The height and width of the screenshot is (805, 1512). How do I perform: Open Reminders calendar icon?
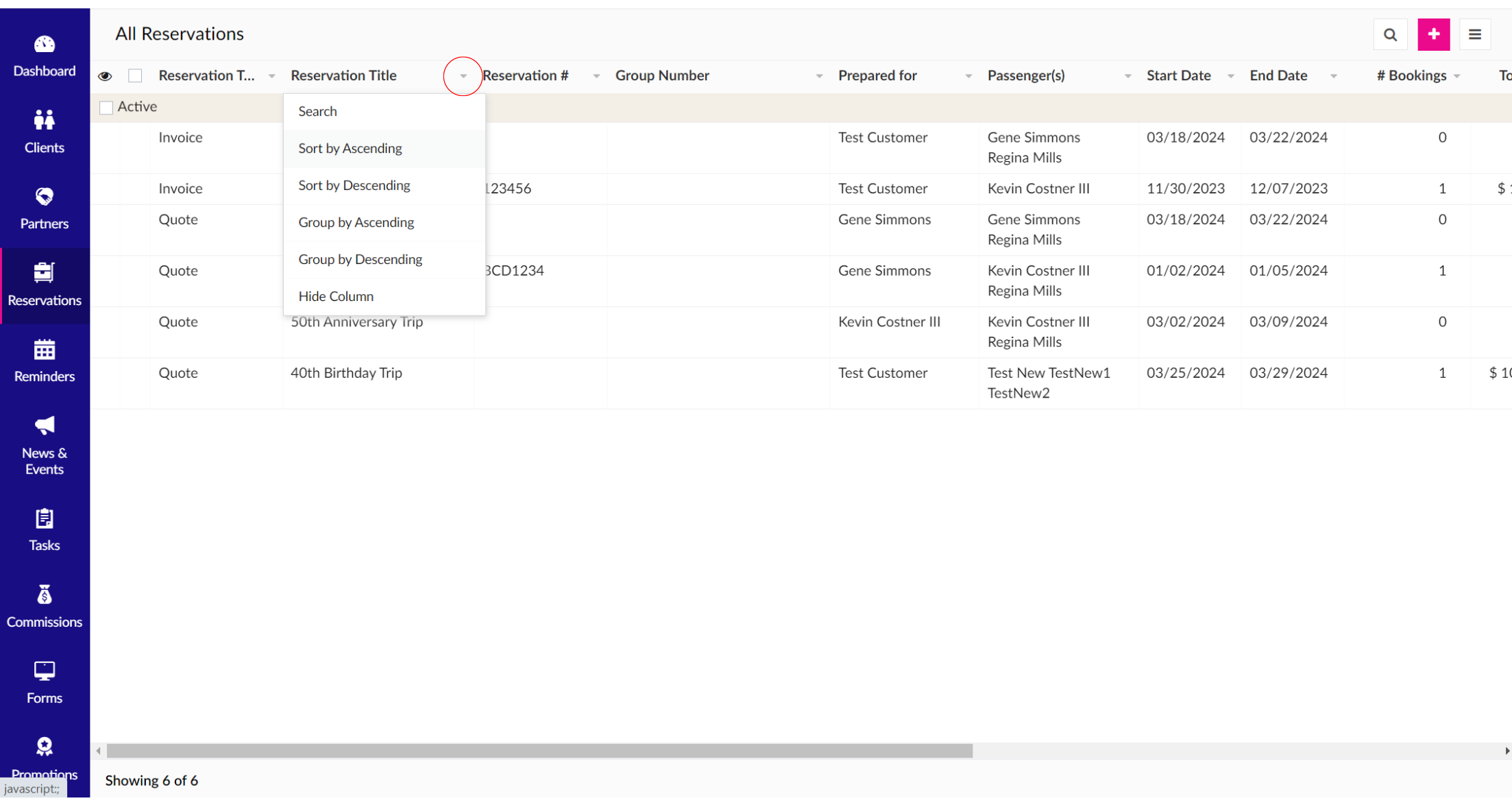[45, 350]
